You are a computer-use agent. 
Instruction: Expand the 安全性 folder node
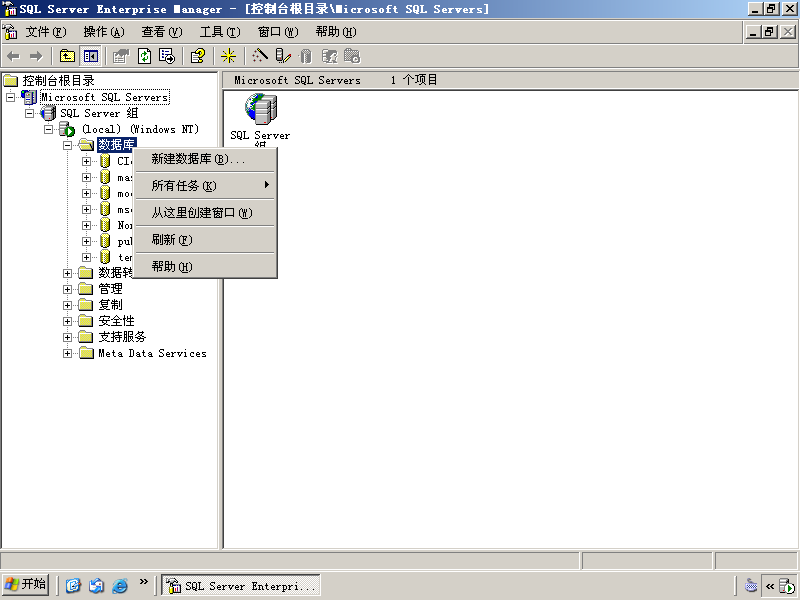pos(67,321)
